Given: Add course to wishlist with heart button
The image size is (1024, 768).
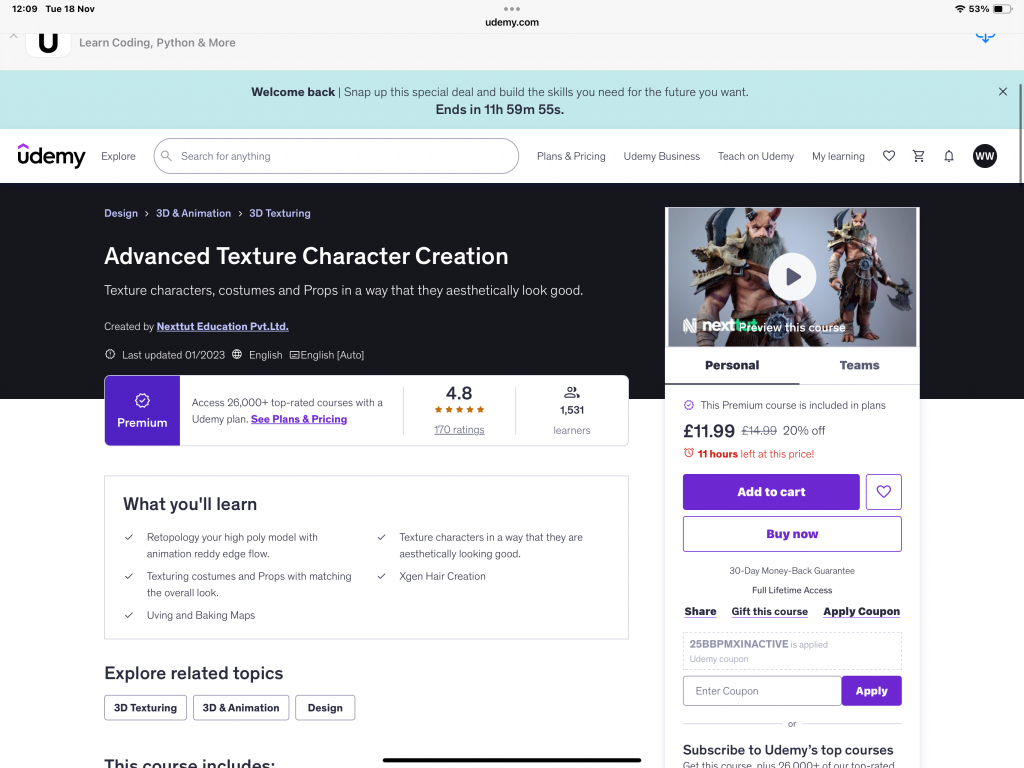Looking at the screenshot, I should coord(883,492).
